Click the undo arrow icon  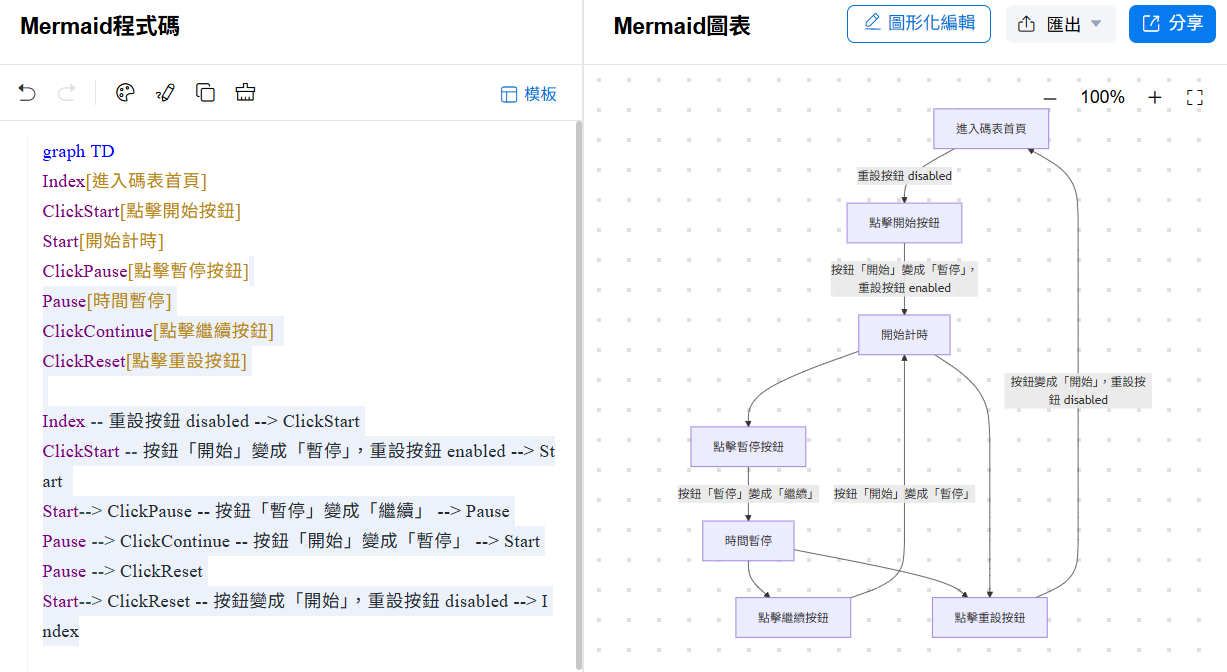tap(27, 93)
